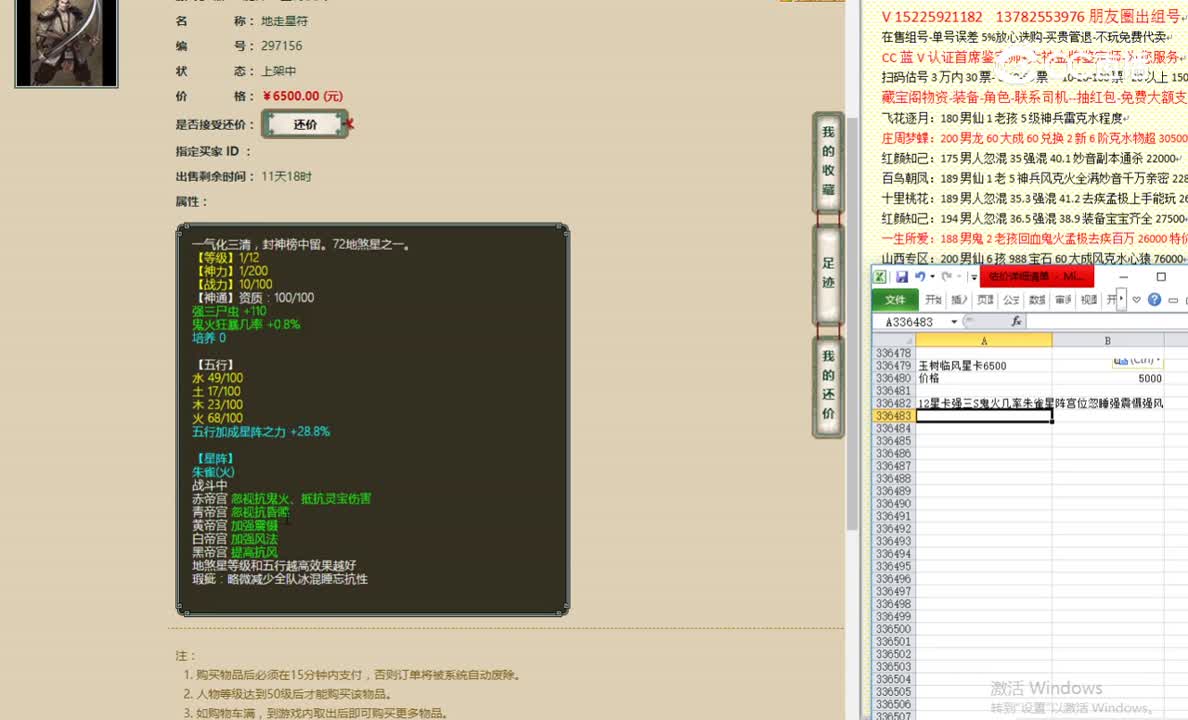Click the cell containing 玉树临风星卡6500

[x=983, y=365]
